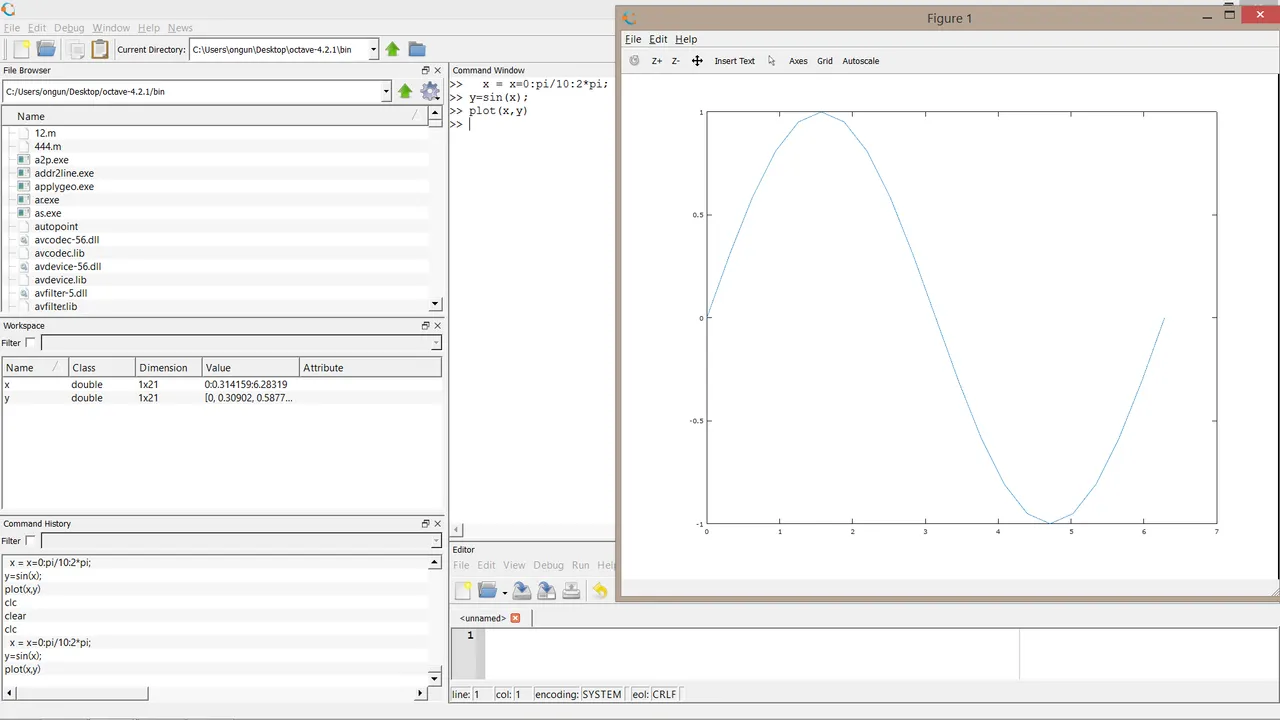Open the Command History filter dropdown
Image resolution: width=1280 pixels, height=720 pixels.
(x=435, y=541)
